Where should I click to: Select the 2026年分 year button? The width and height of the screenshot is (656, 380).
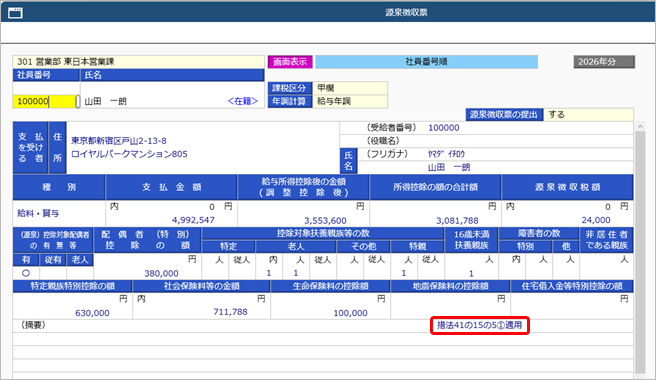[x=604, y=62]
